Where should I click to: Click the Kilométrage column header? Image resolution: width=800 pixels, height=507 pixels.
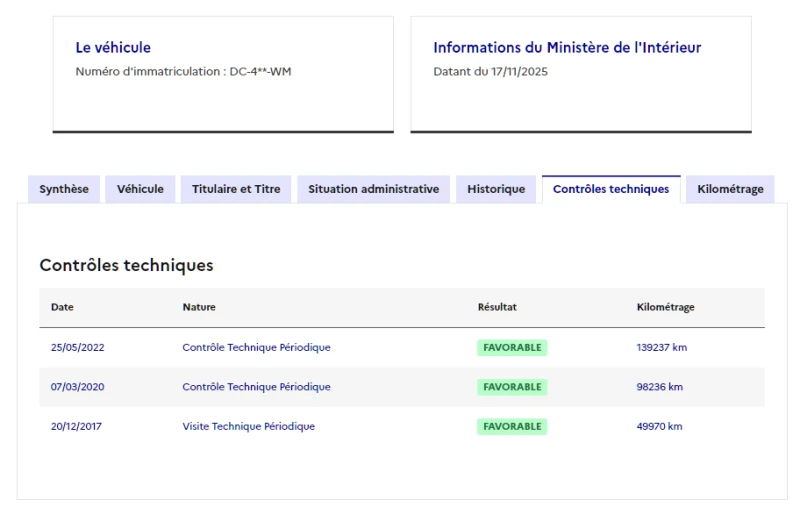[665, 307]
